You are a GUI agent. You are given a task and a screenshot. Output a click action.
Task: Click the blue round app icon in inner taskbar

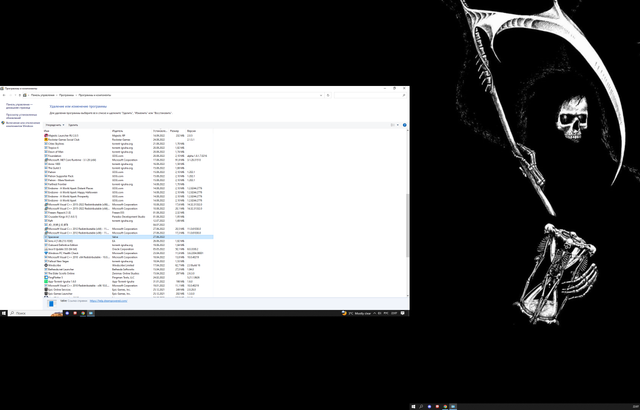(x=67, y=313)
